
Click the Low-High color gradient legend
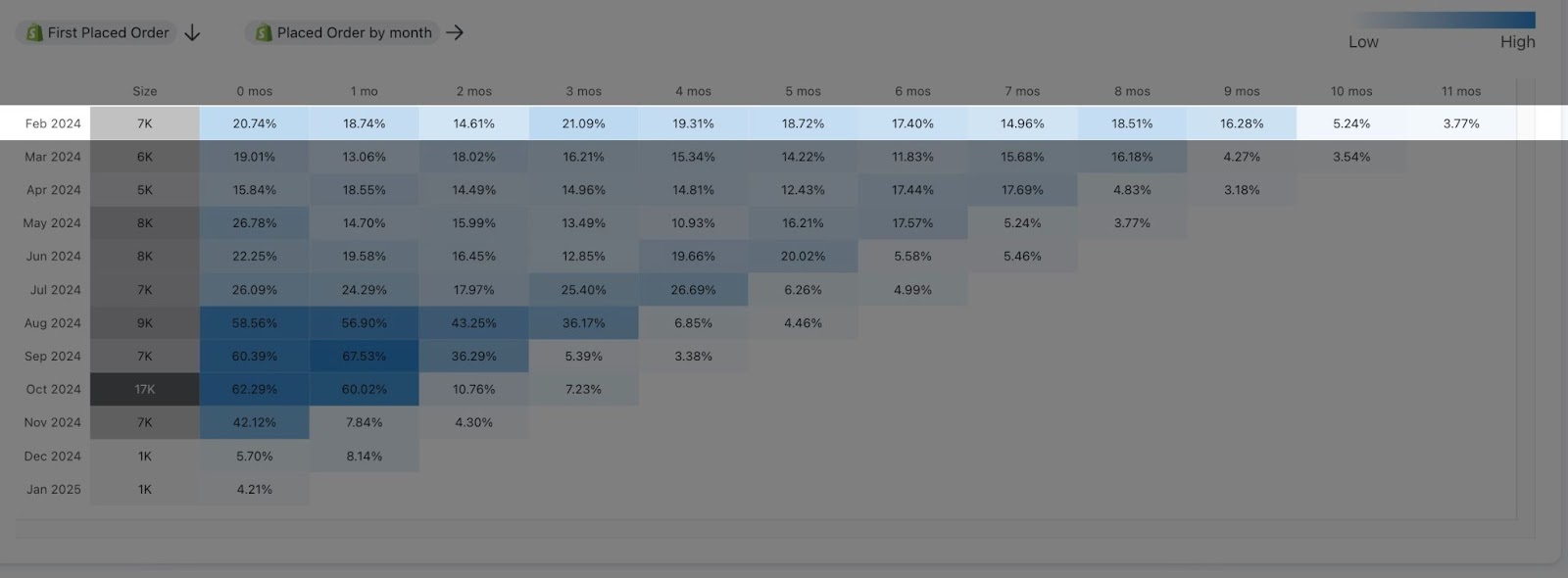(x=1443, y=21)
